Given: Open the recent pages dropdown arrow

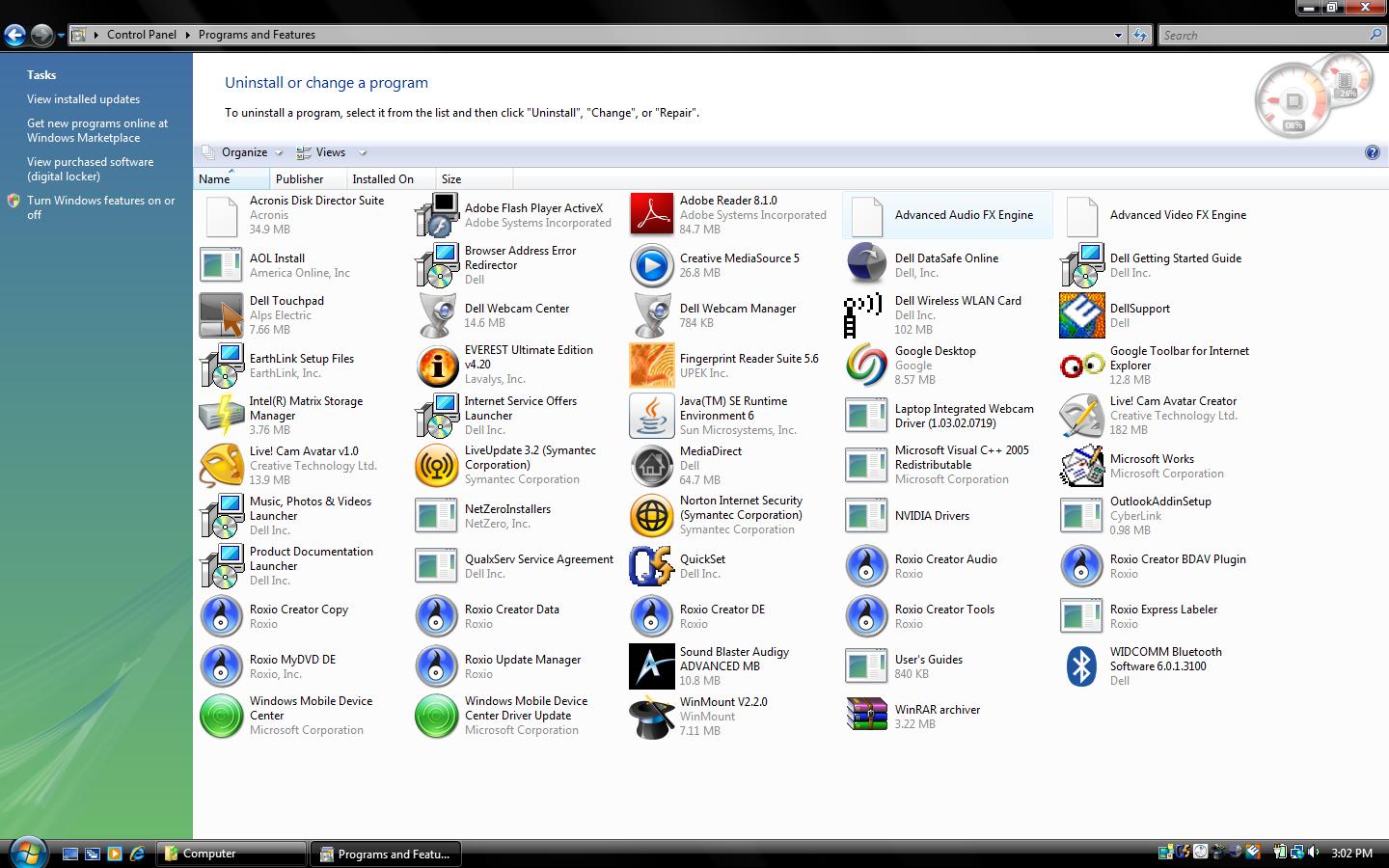Looking at the screenshot, I should pos(61,36).
